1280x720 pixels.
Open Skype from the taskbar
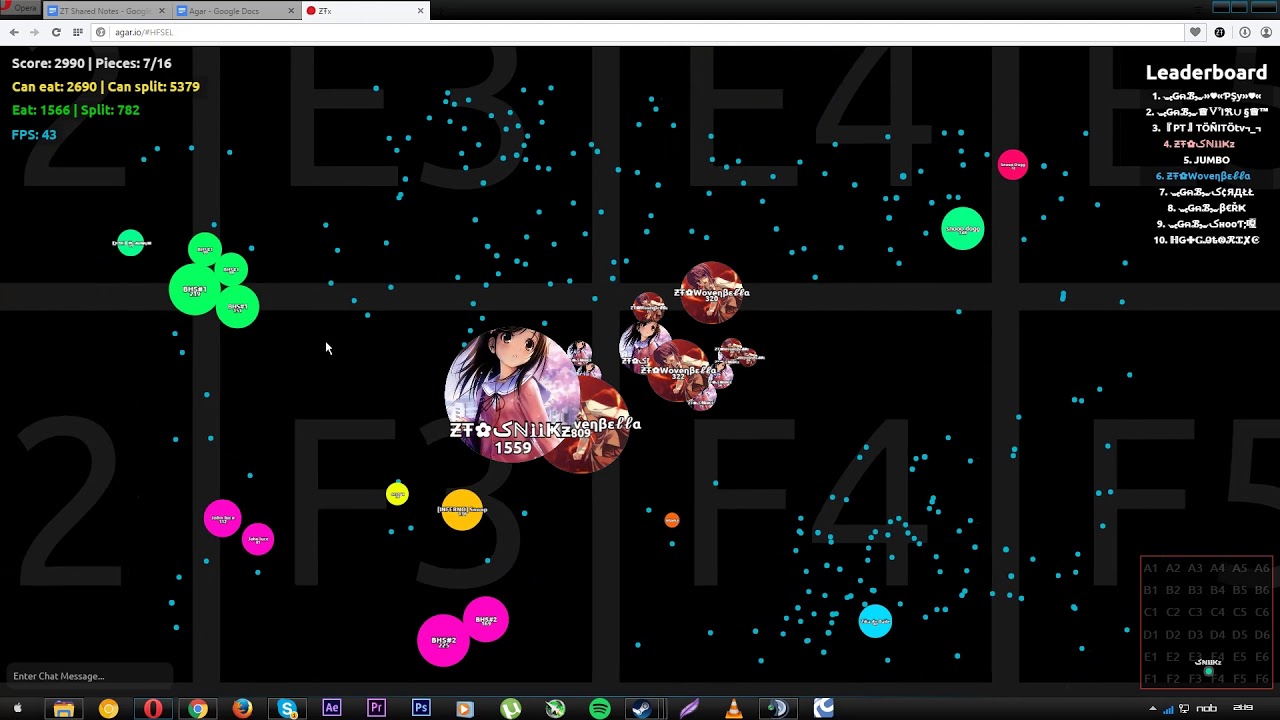pyautogui.click(x=287, y=709)
